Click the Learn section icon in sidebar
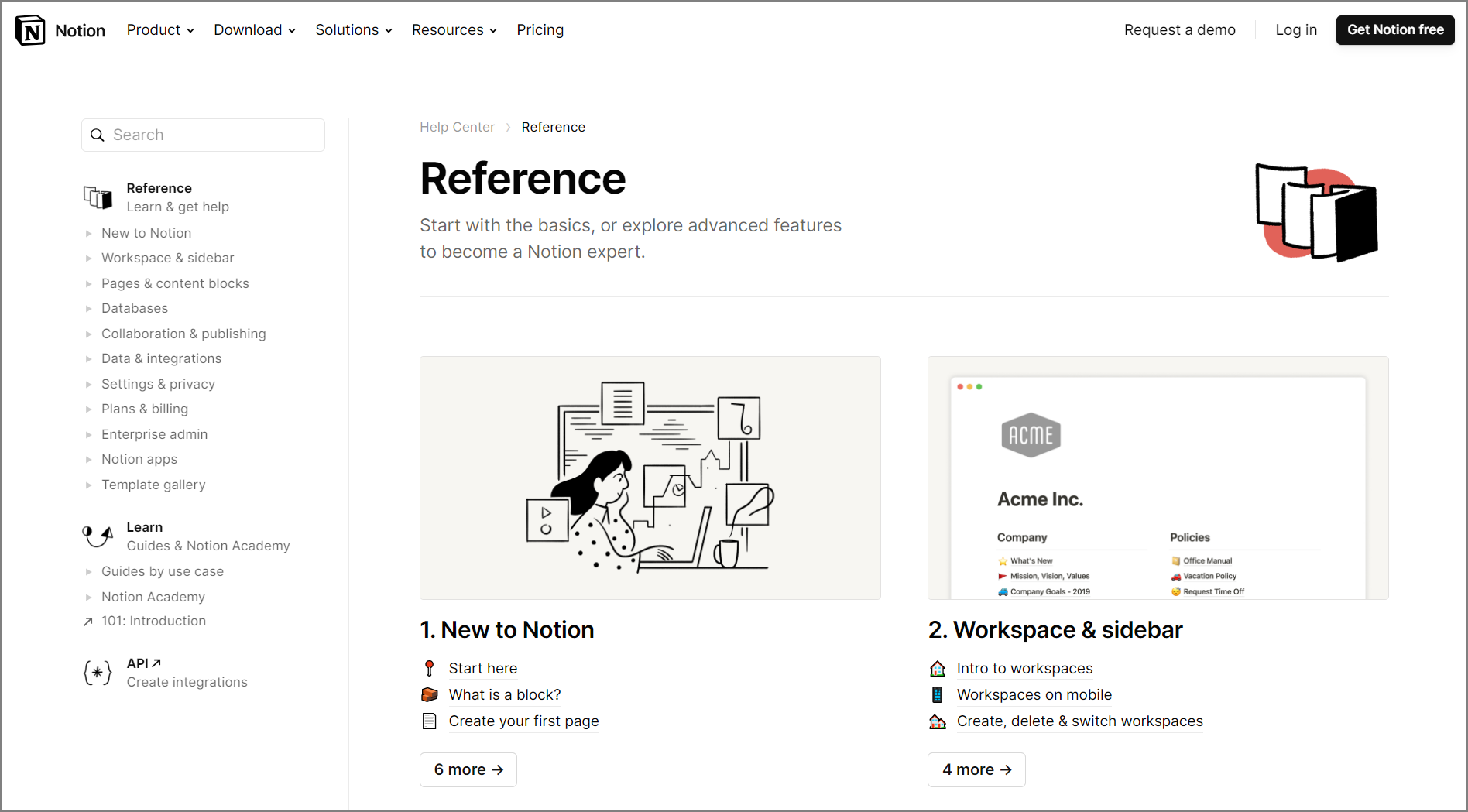1468x812 pixels. pos(98,536)
